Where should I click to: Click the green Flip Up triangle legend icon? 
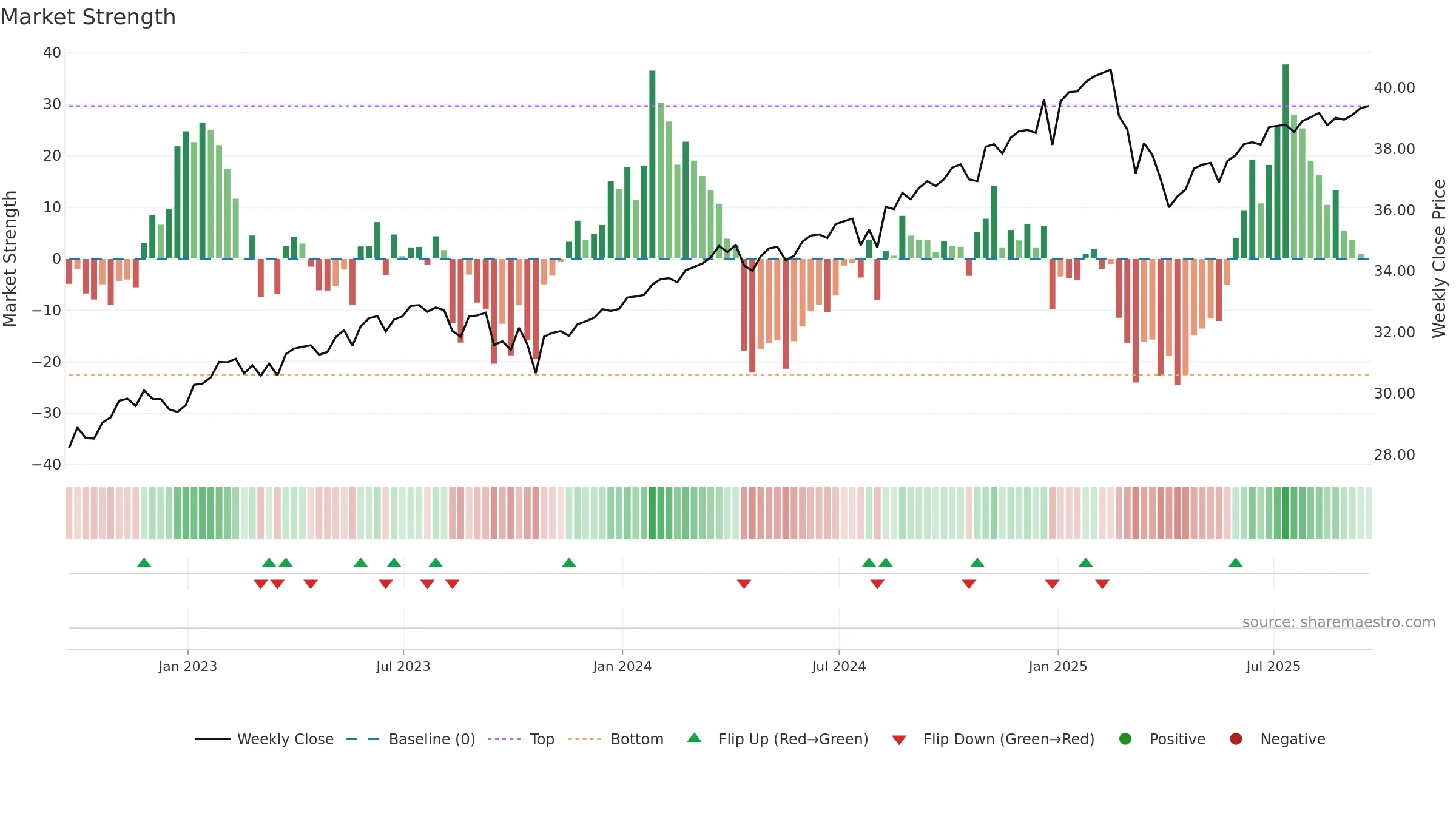click(695, 738)
